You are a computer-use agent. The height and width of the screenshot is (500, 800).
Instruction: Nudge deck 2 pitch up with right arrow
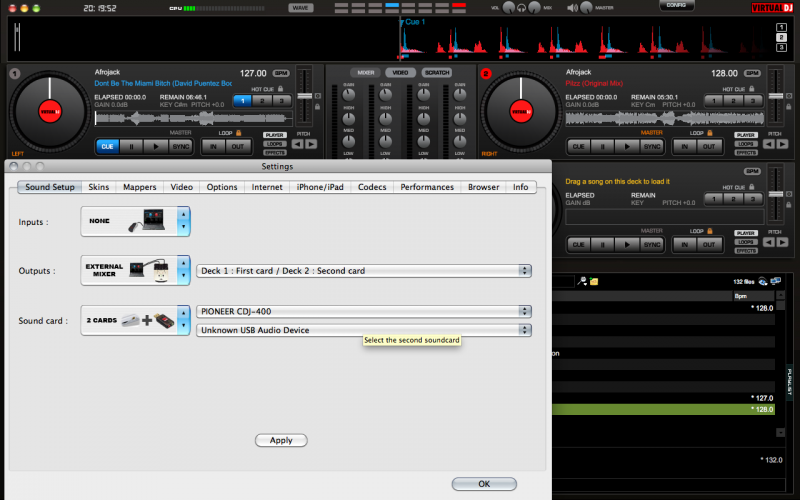[782, 144]
